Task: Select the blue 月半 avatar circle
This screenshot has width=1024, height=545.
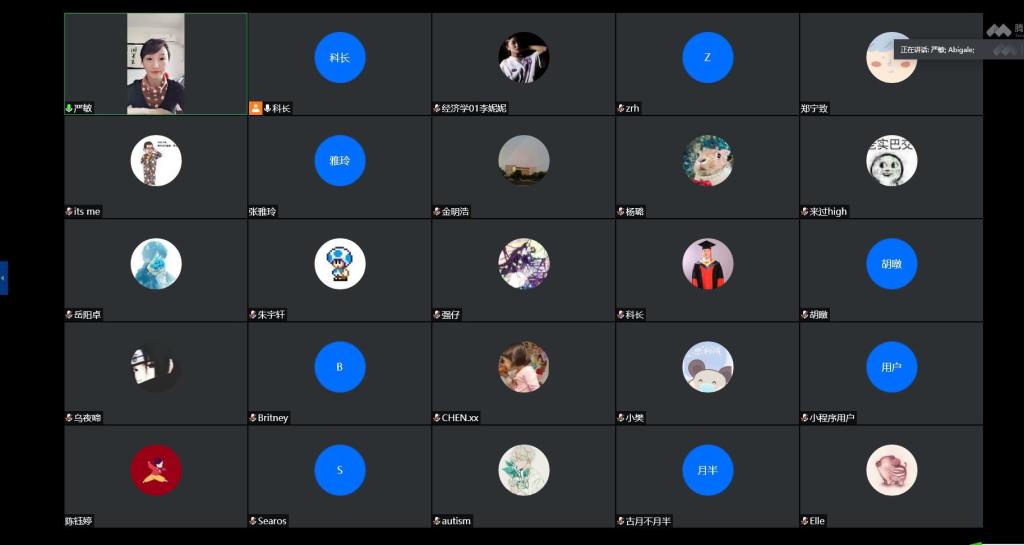Action: pos(707,470)
